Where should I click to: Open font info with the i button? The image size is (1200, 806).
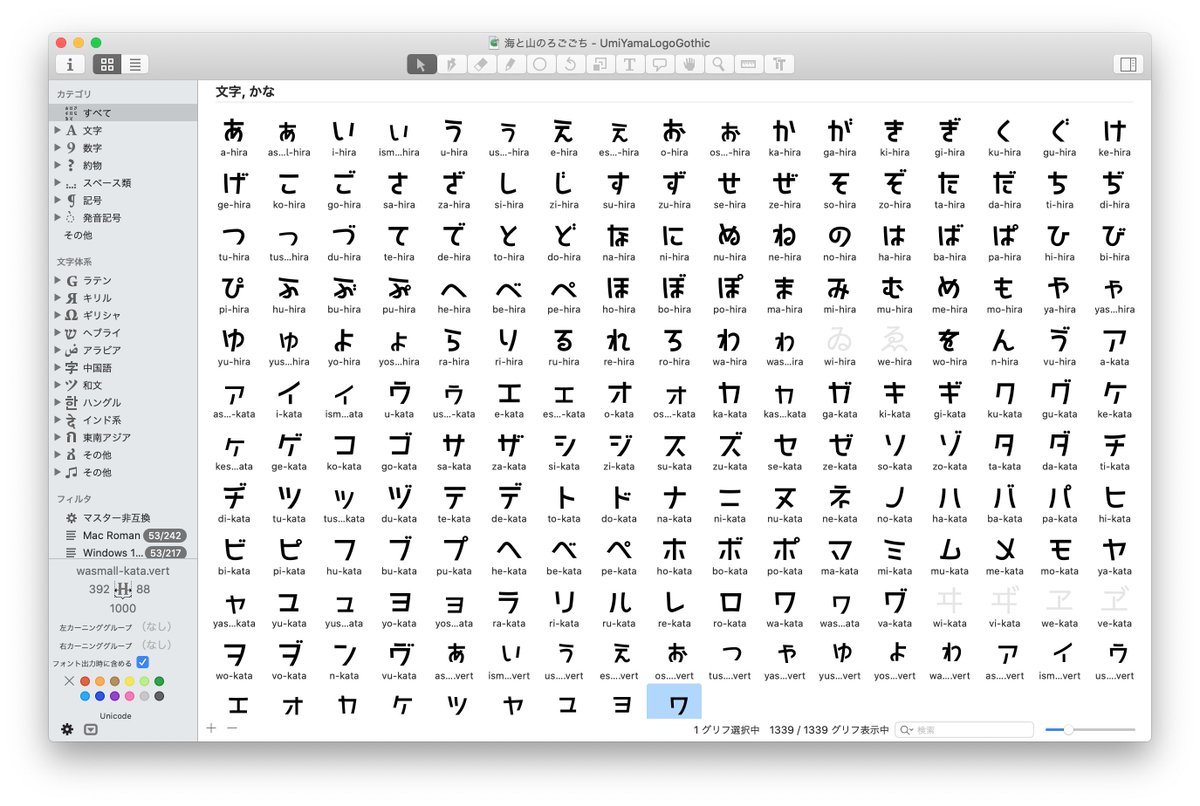[x=69, y=64]
